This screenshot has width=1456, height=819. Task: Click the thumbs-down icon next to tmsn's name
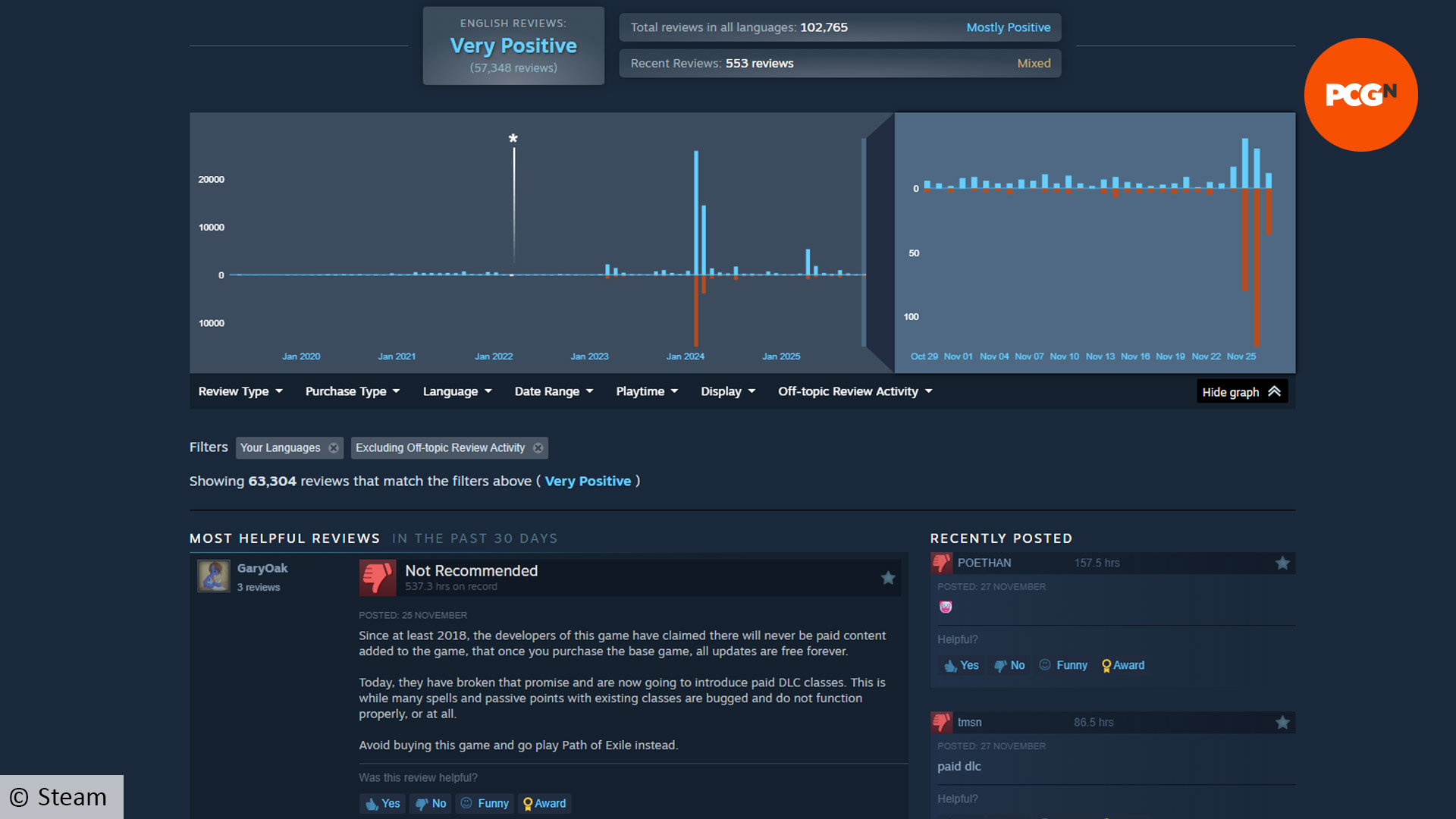941,722
